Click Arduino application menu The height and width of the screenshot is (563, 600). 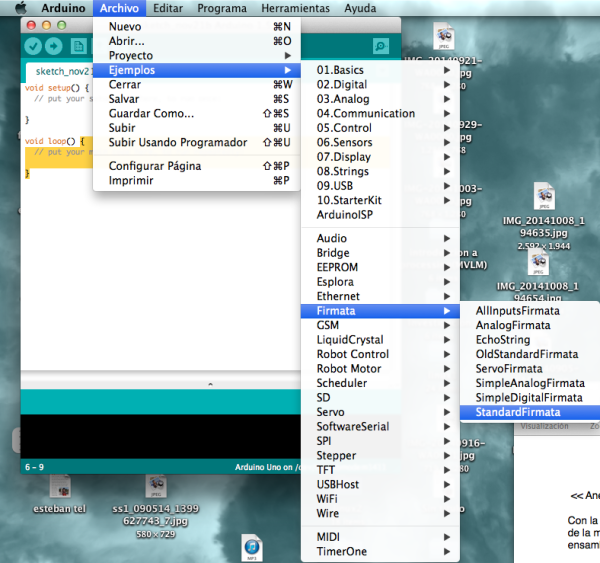[64, 8]
